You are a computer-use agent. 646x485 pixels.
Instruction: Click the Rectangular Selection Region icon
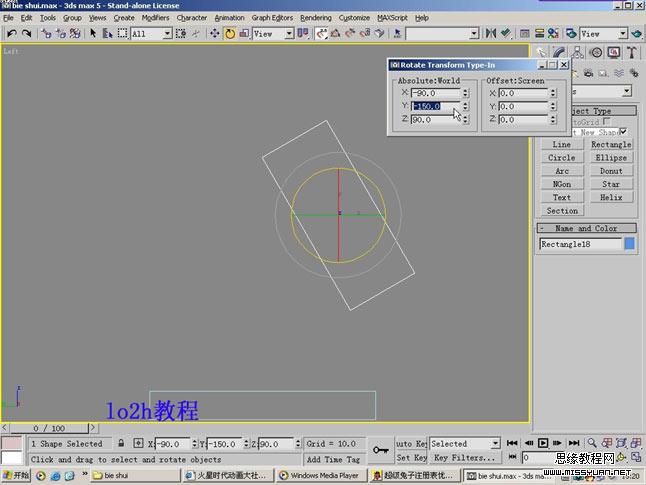click(x=122, y=33)
